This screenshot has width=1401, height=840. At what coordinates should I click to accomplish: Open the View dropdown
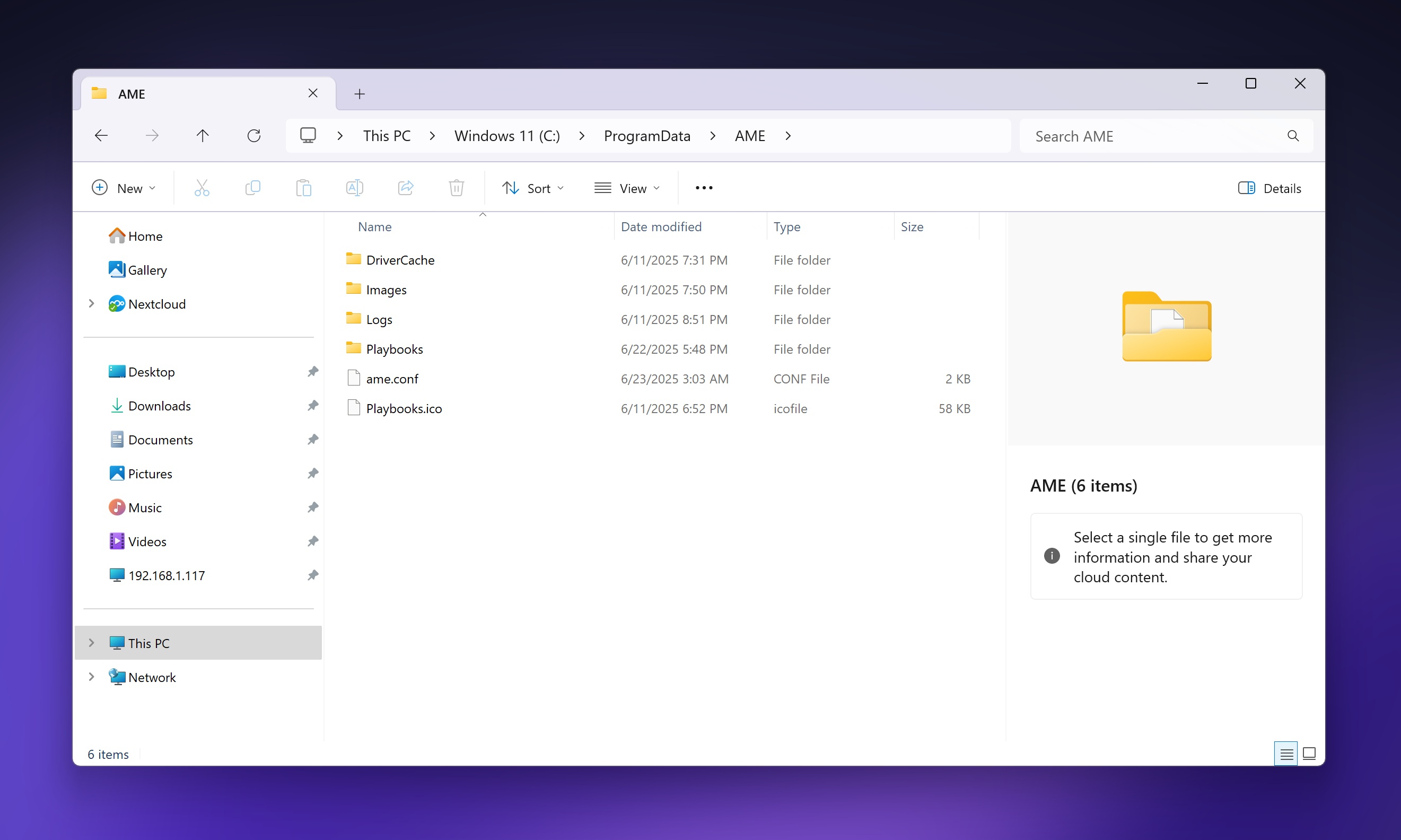click(627, 188)
